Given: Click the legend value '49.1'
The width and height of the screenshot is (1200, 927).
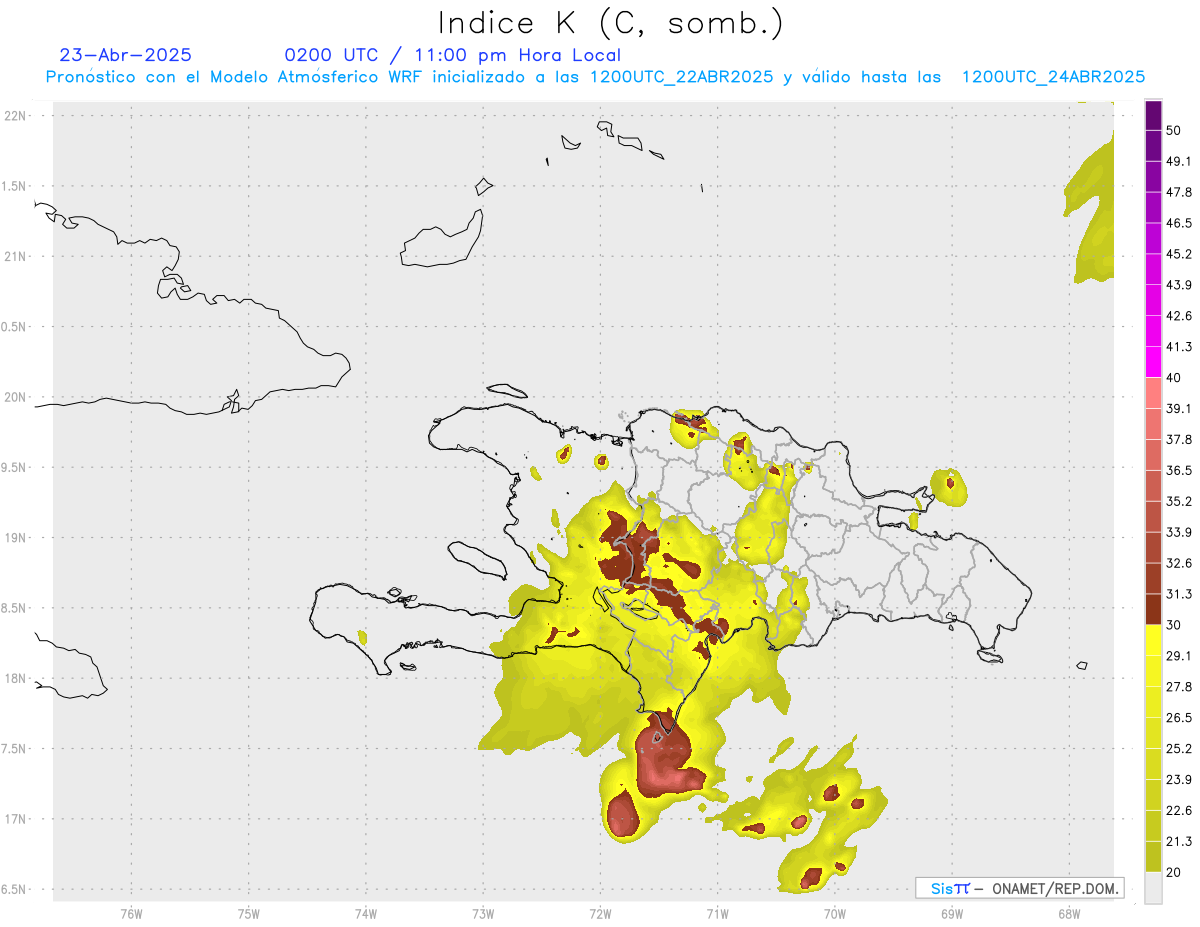Looking at the screenshot, I should pos(1179,162).
